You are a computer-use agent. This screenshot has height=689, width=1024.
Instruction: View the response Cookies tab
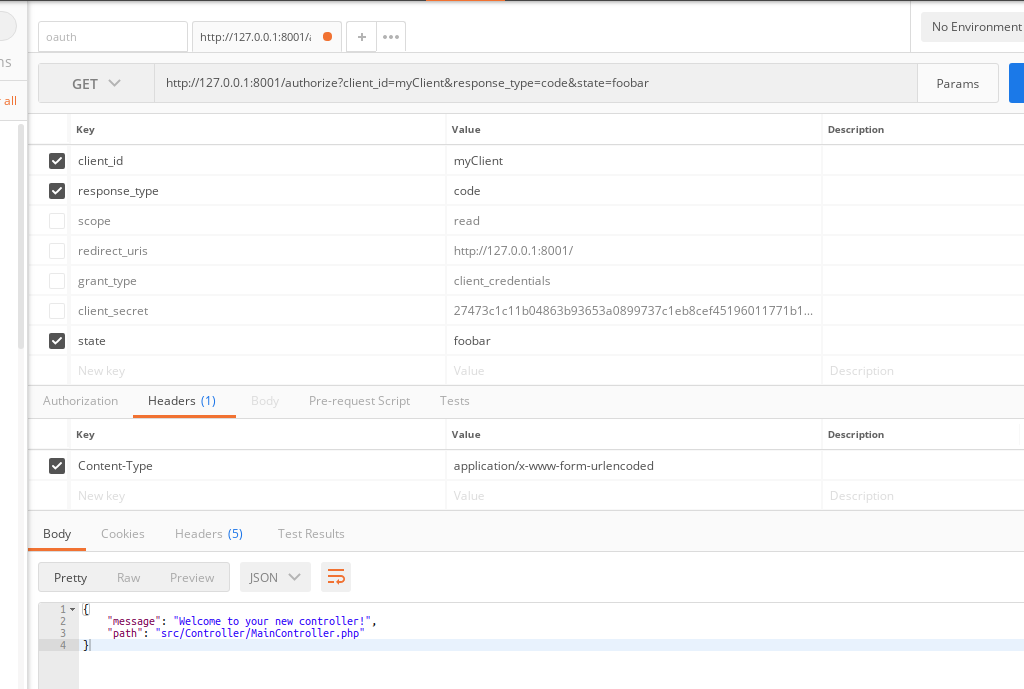pos(122,533)
